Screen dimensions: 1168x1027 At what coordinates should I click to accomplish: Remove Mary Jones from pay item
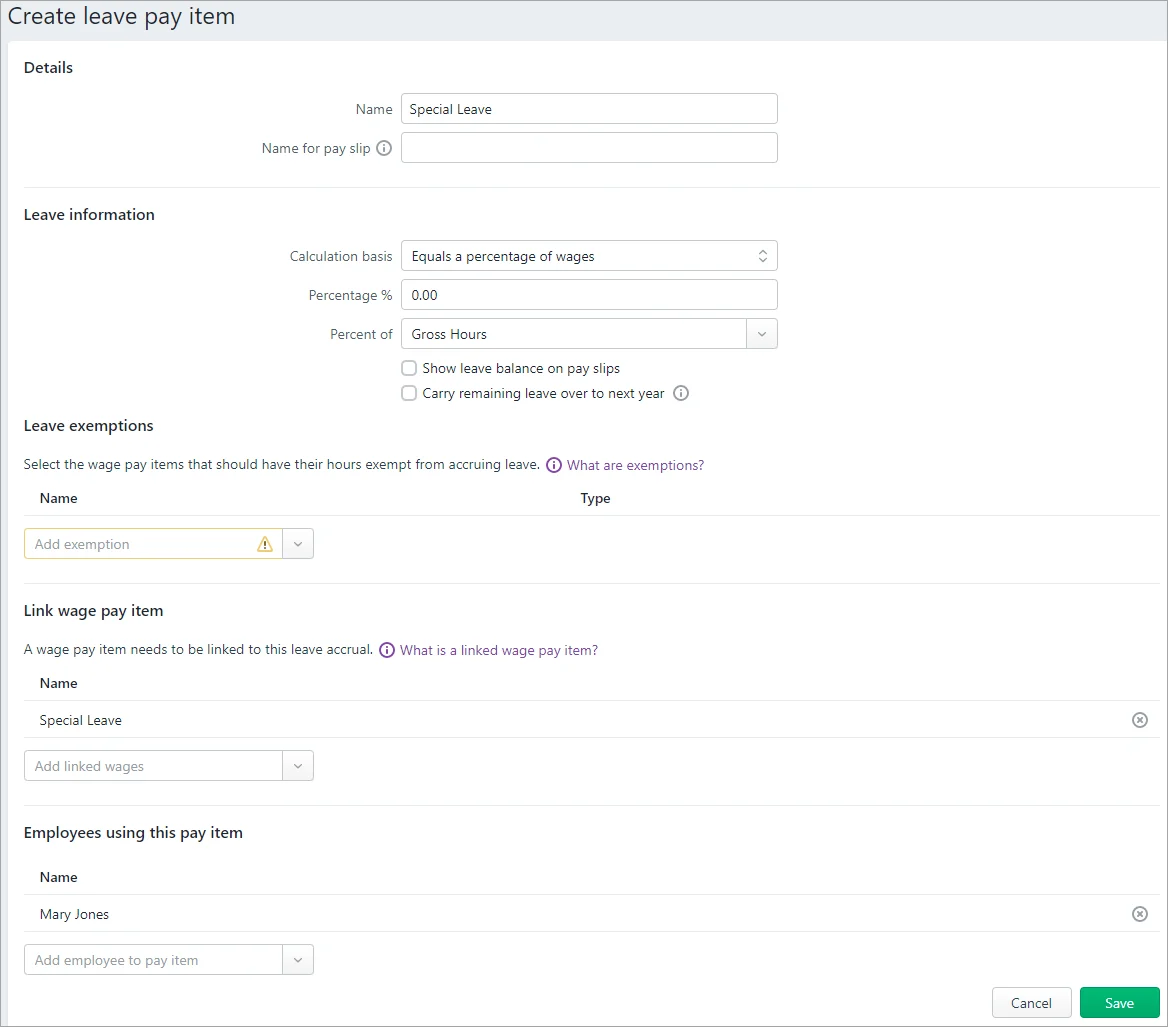[1139, 914]
